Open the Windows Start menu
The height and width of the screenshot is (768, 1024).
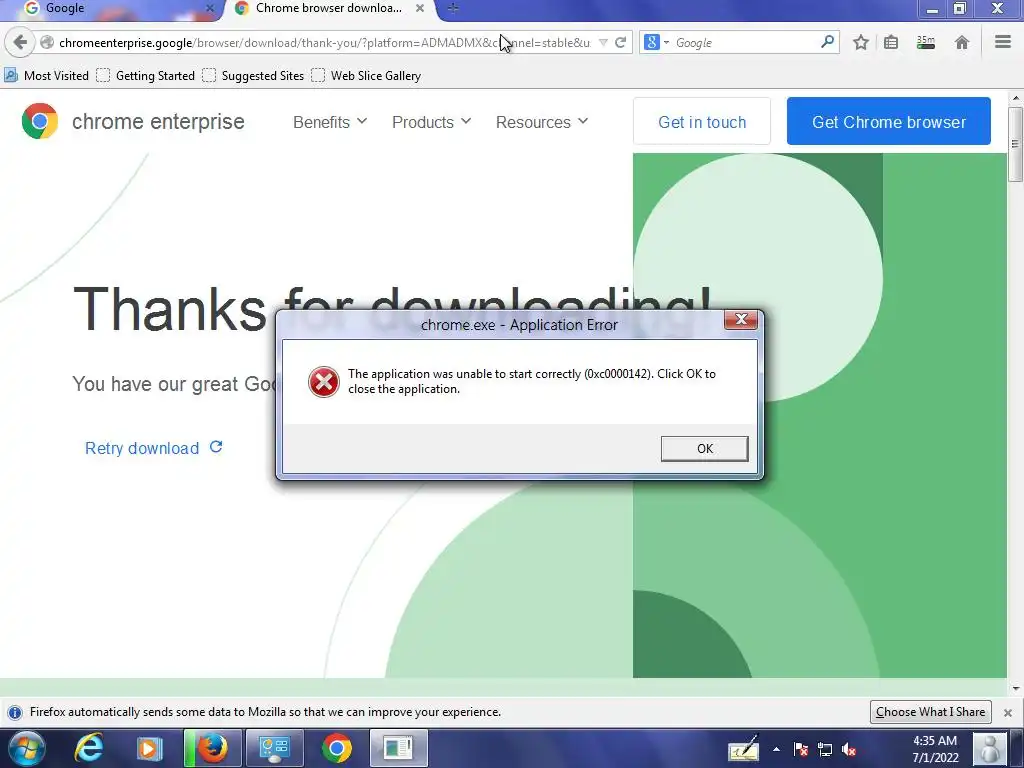click(x=26, y=748)
